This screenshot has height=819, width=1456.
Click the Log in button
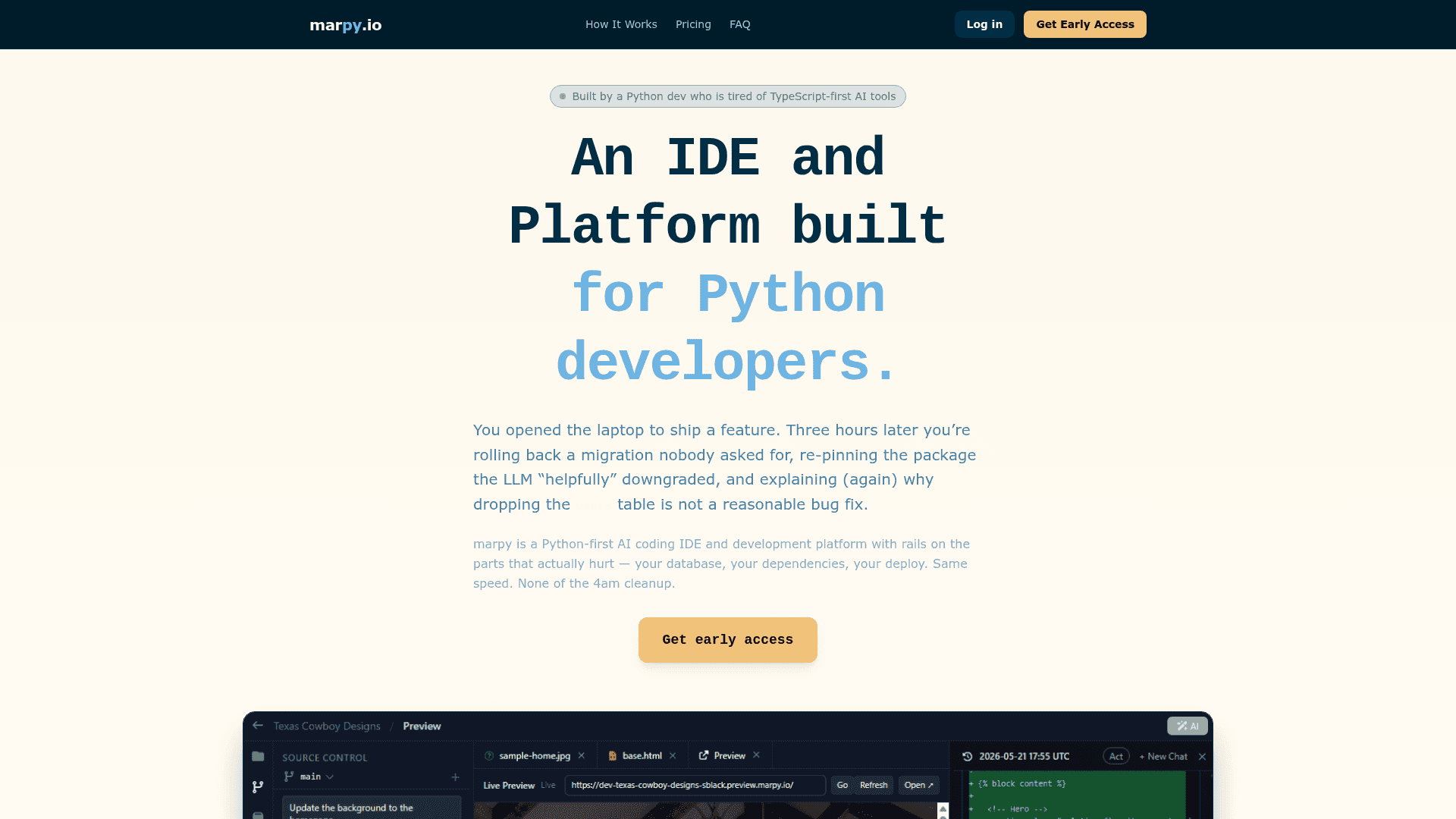[x=984, y=24]
